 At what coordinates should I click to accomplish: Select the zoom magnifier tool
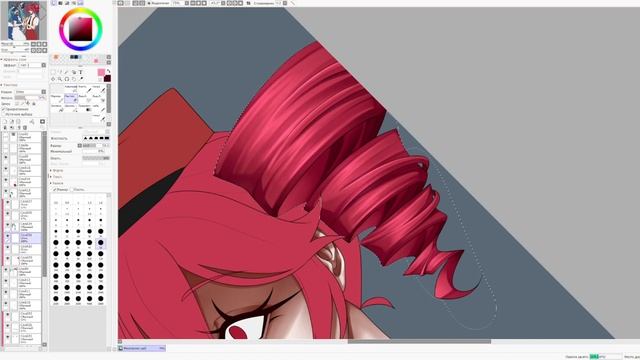click(60, 79)
